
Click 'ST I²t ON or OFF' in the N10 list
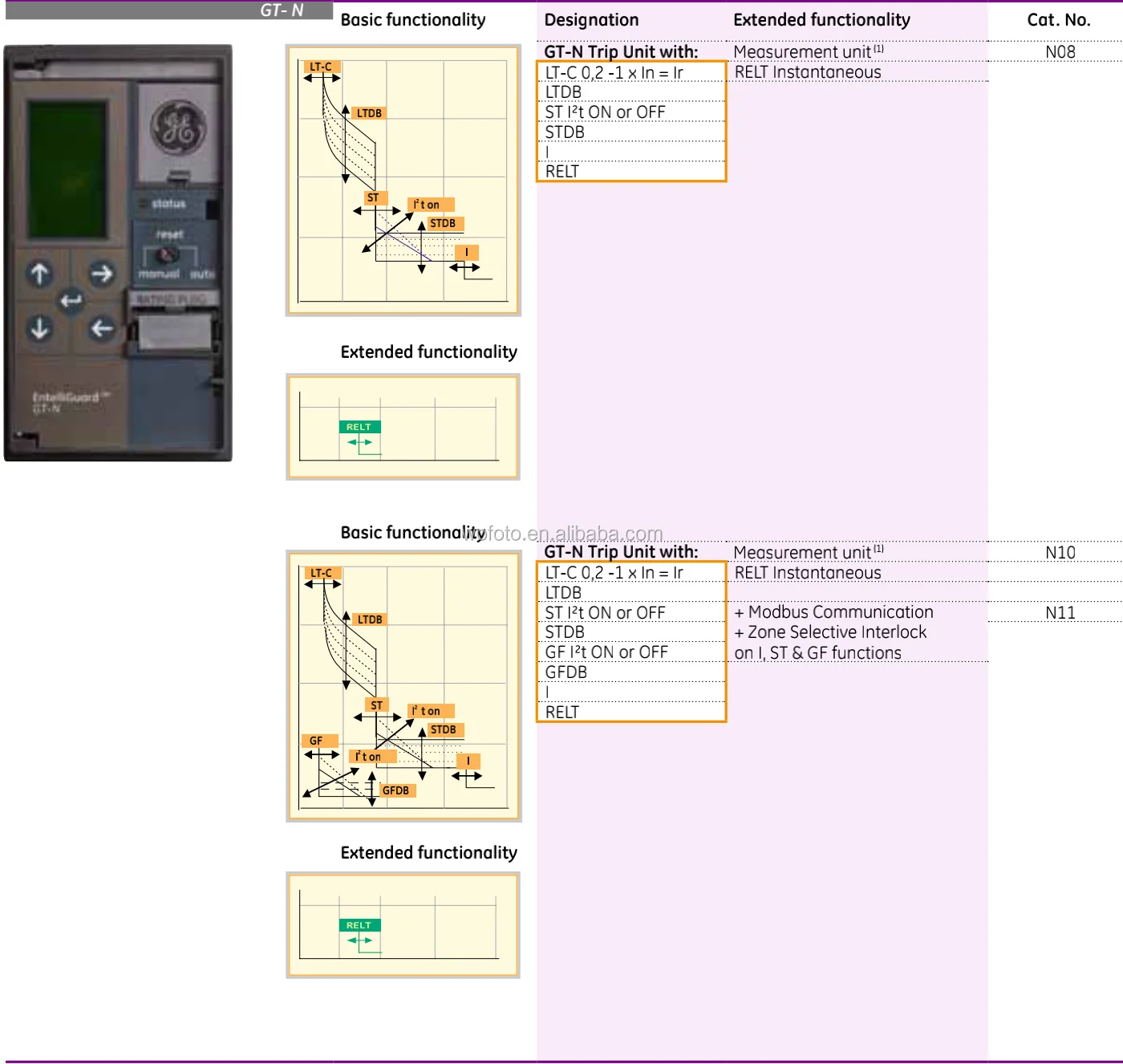point(606,613)
